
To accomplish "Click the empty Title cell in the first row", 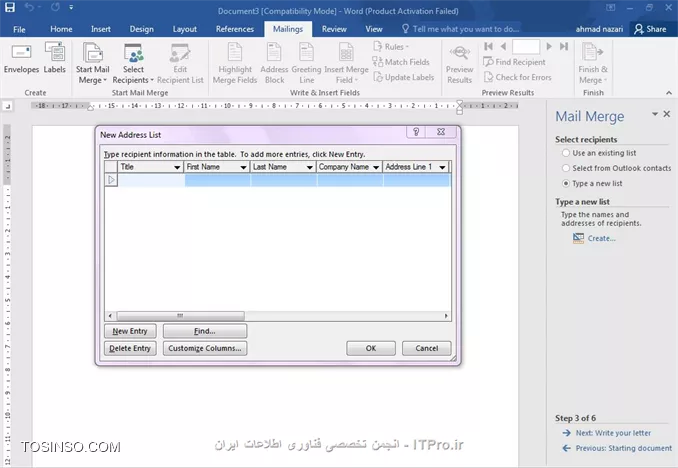I will click(151, 180).
